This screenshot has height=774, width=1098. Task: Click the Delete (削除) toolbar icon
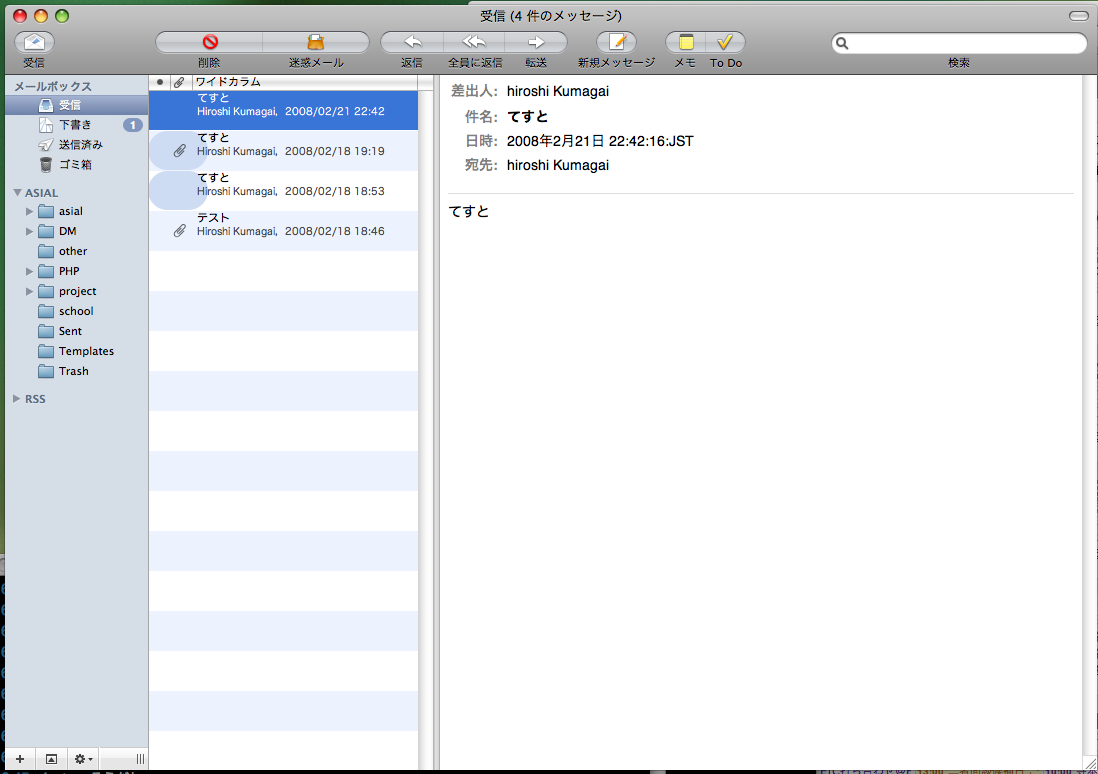point(209,43)
